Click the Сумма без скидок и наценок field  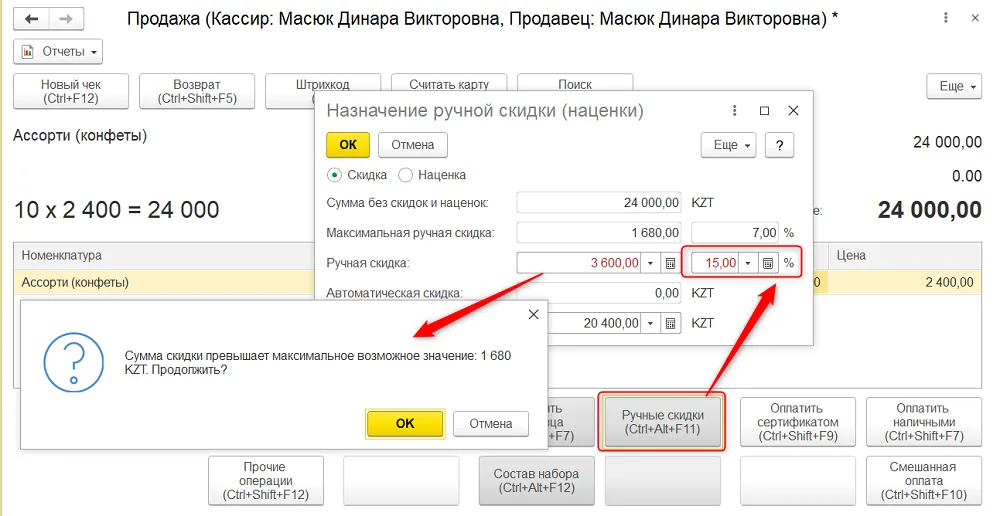point(599,203)
